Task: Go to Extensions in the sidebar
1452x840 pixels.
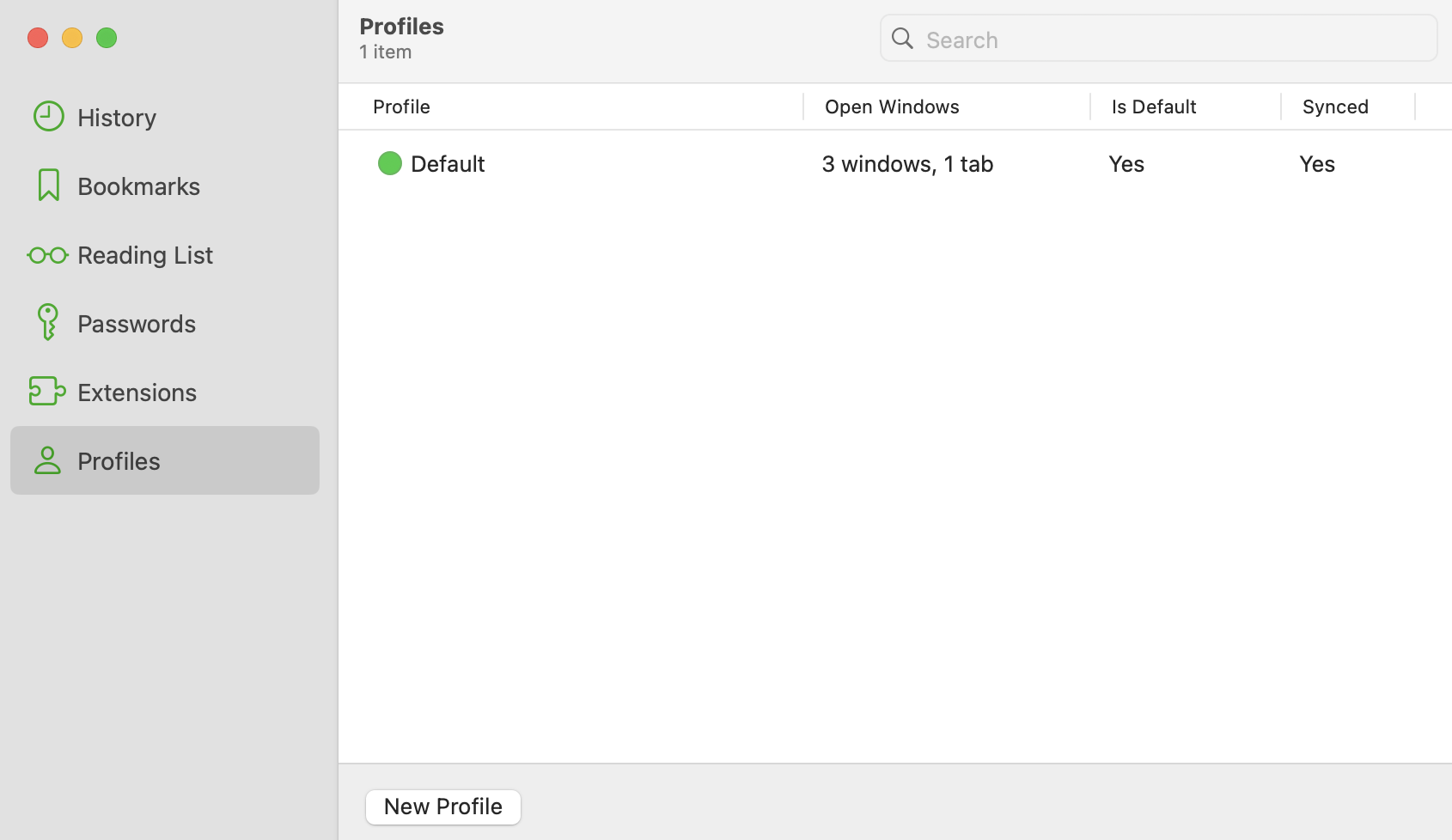Action: tap(137, 392)
